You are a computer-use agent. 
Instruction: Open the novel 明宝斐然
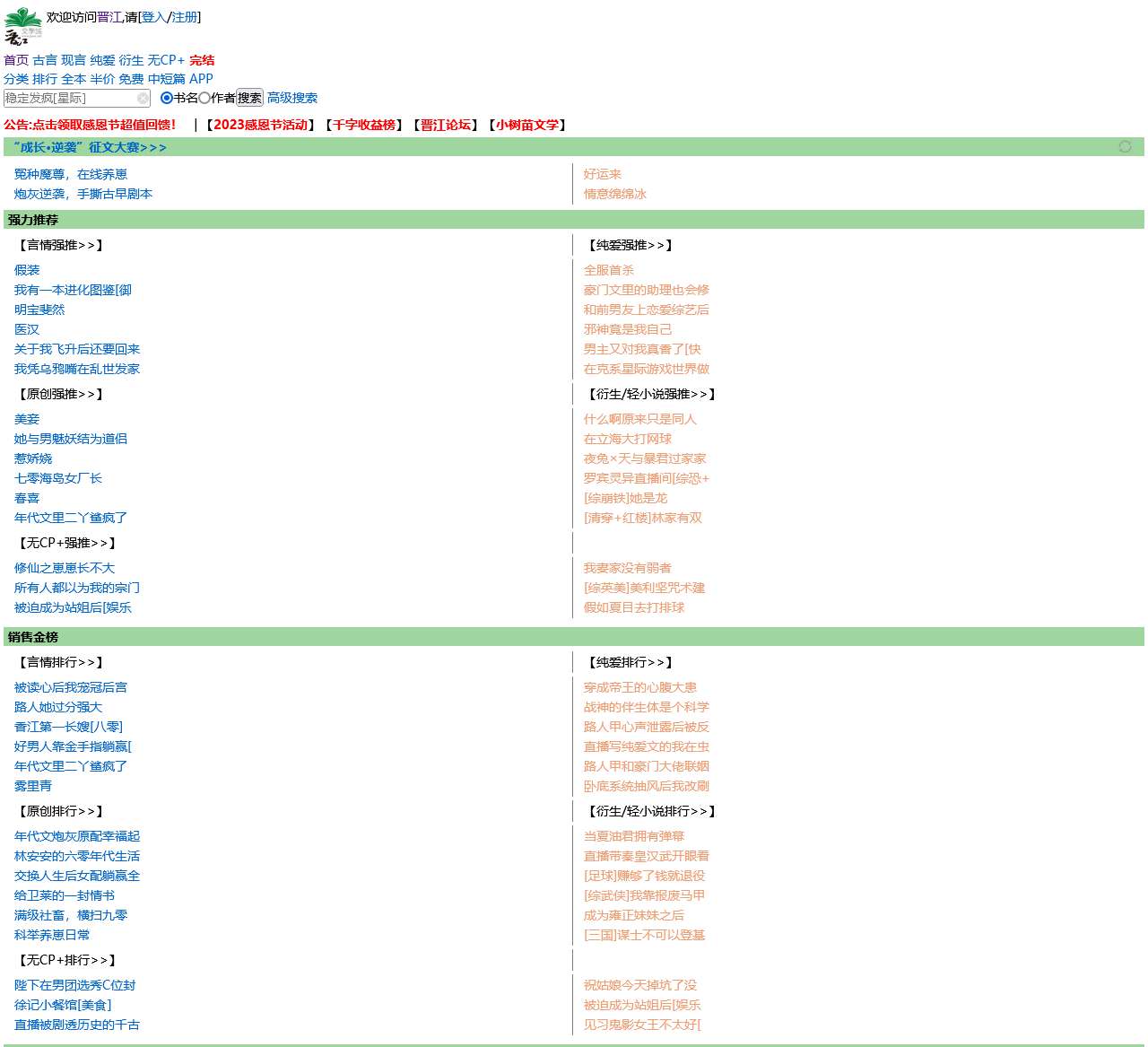[39, 310]
